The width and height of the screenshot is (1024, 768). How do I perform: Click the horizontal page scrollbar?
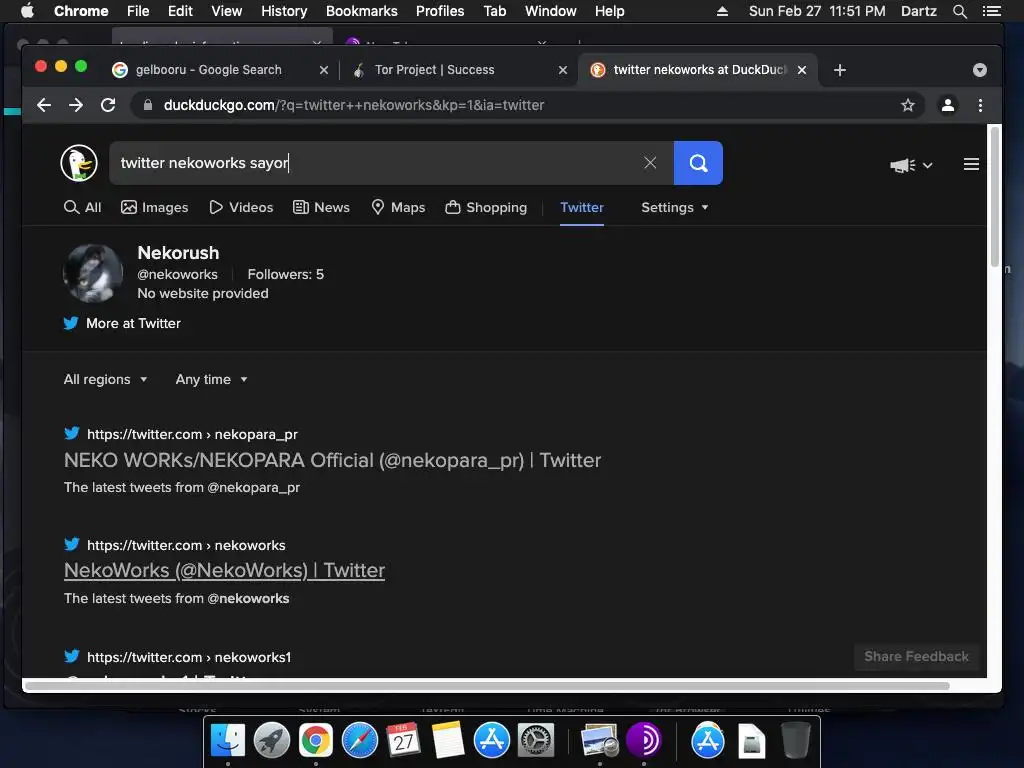[487, 686]
